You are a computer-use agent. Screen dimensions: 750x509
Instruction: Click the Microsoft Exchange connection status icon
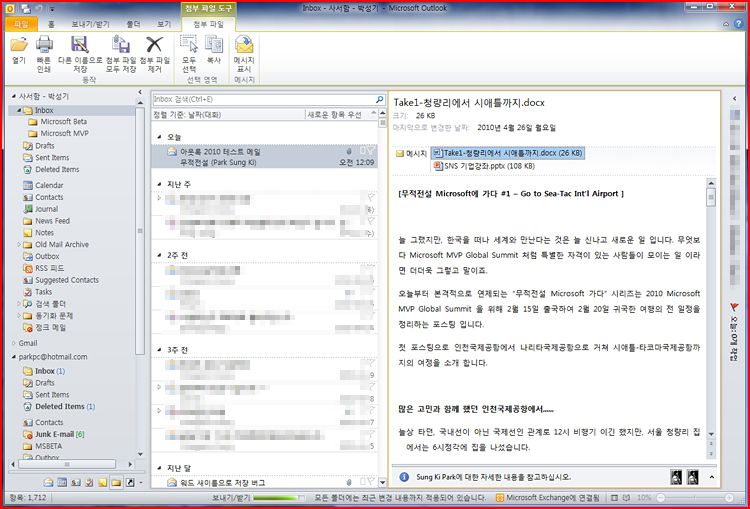point(500,498)
